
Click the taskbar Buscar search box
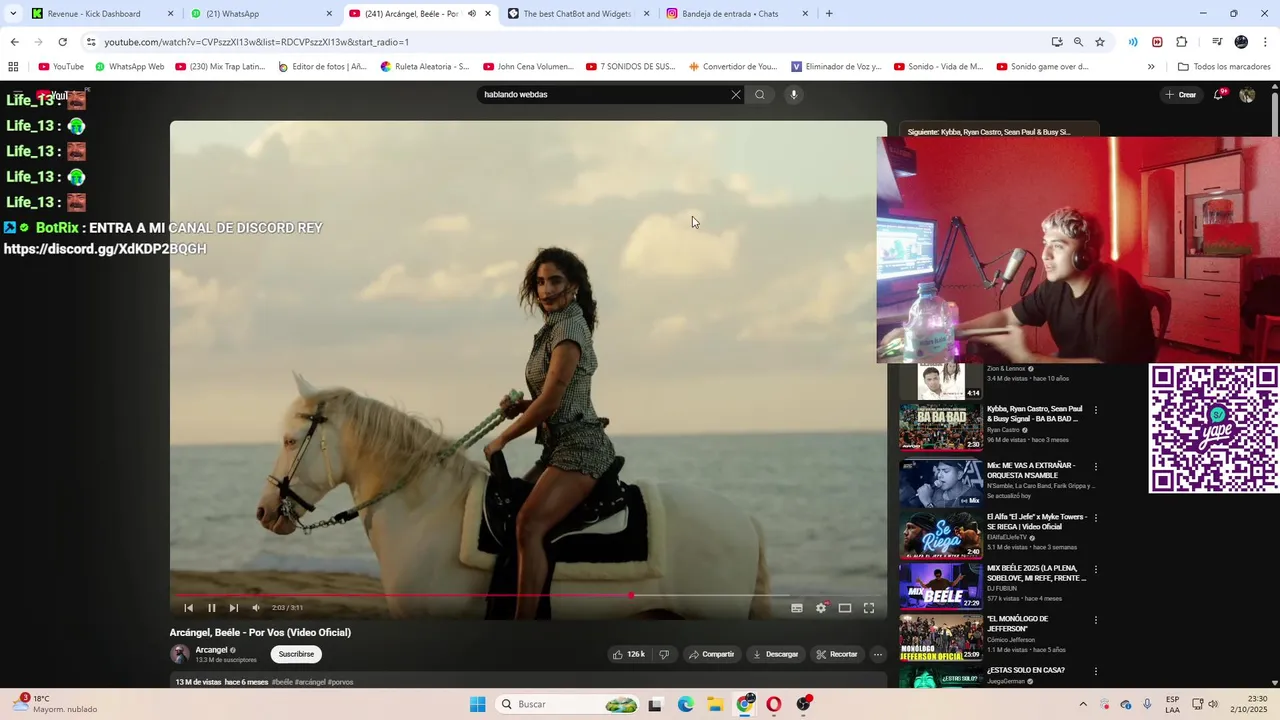pyautogui.click(x=569, y=705)
